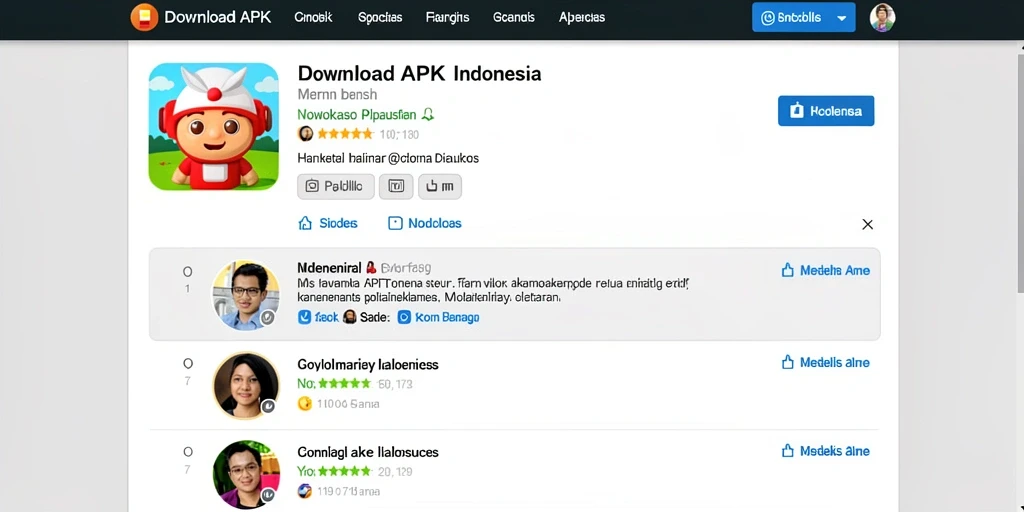This screenshot has height=512, width=1024.
Task: Open the Spoctas menu item
Action: [x=380, y=18]
